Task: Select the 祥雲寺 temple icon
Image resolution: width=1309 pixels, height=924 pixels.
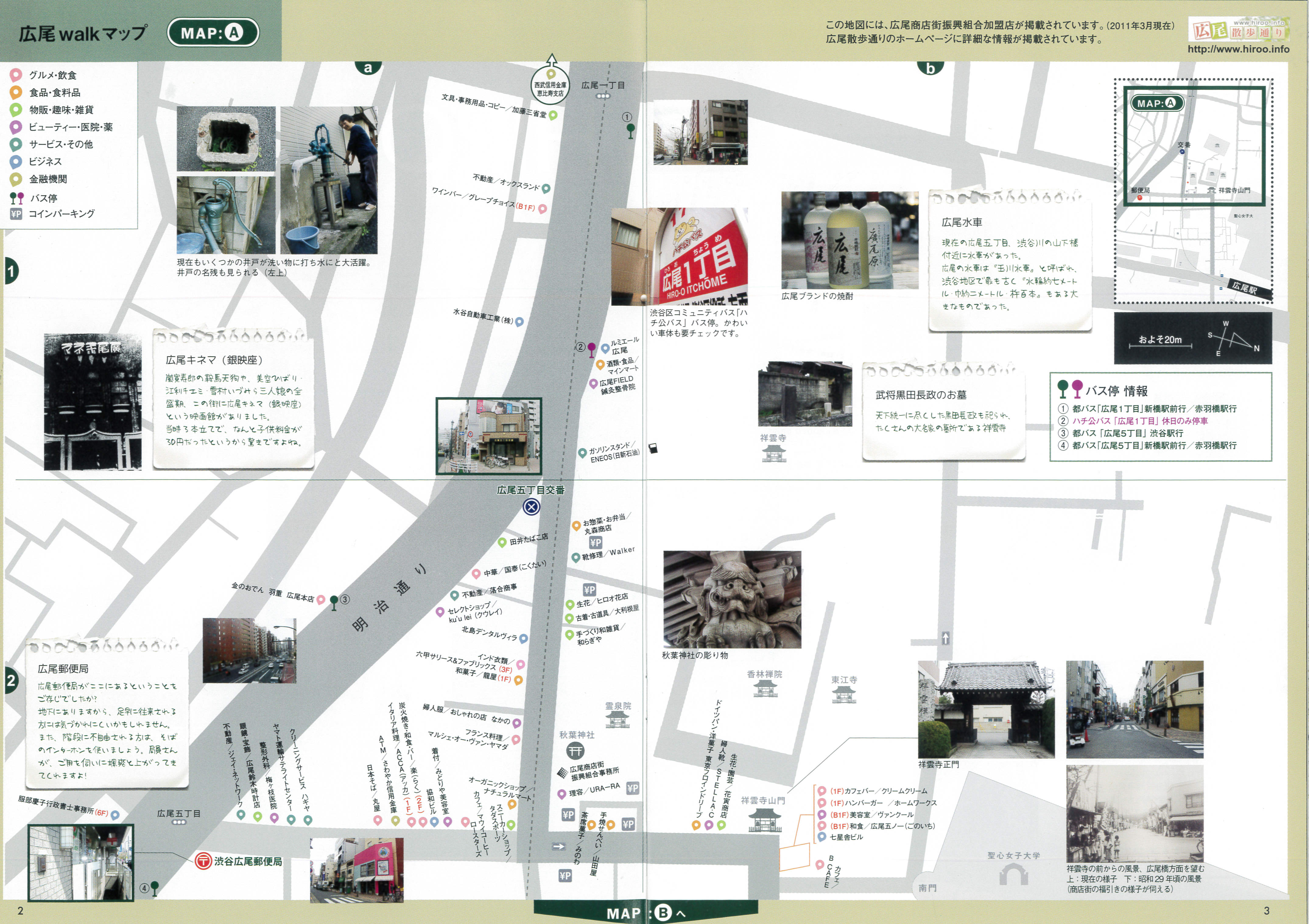Action: [774, 453]
